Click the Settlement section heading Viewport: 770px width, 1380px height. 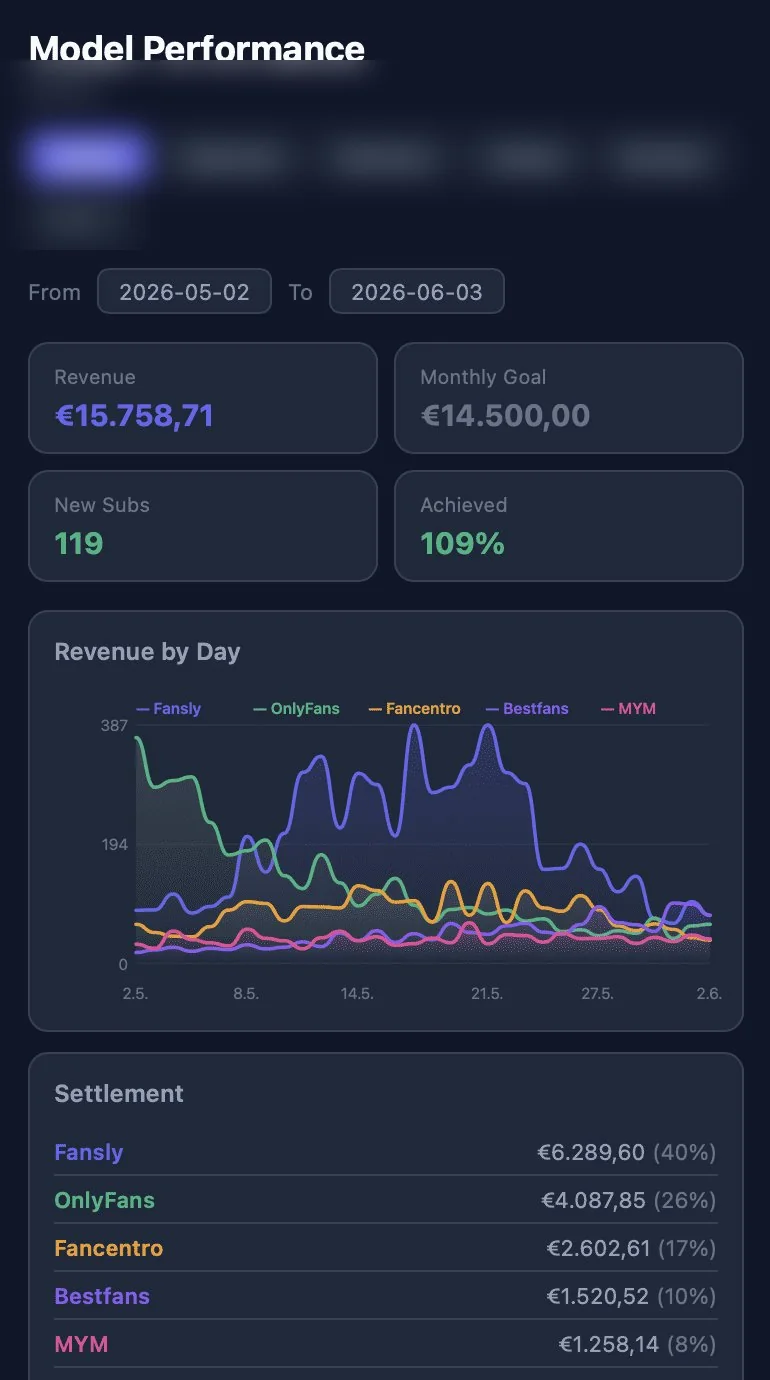coord(119,1093)
